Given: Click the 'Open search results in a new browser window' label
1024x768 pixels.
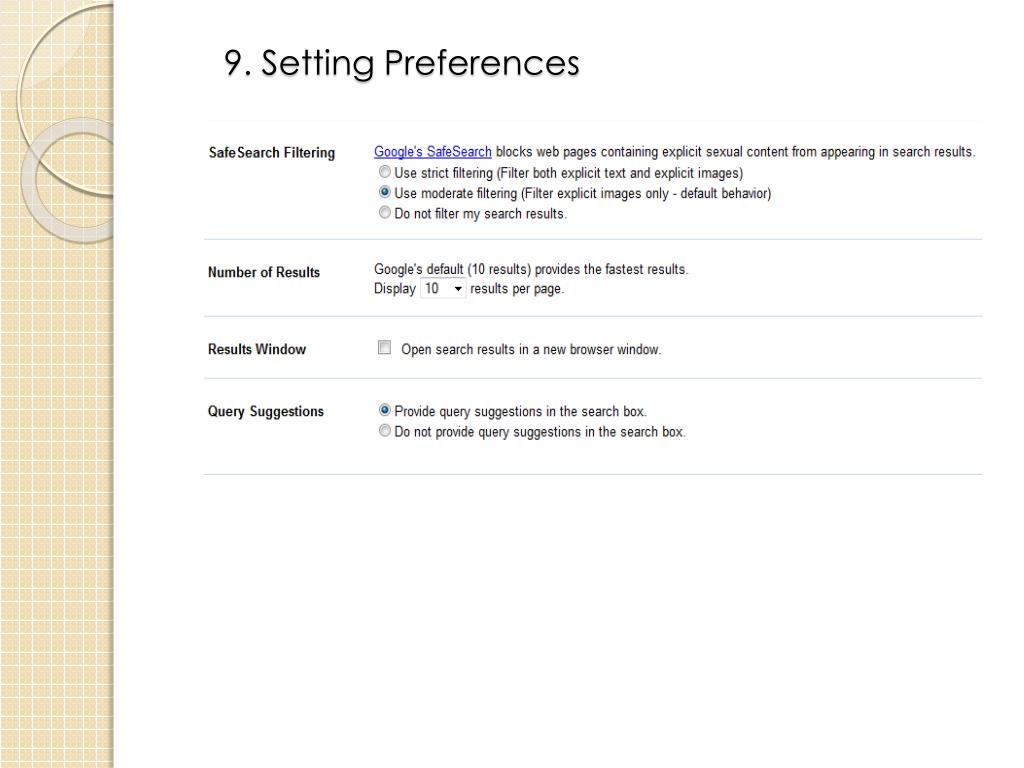Looking at the screenshot, I should point(531,349).
